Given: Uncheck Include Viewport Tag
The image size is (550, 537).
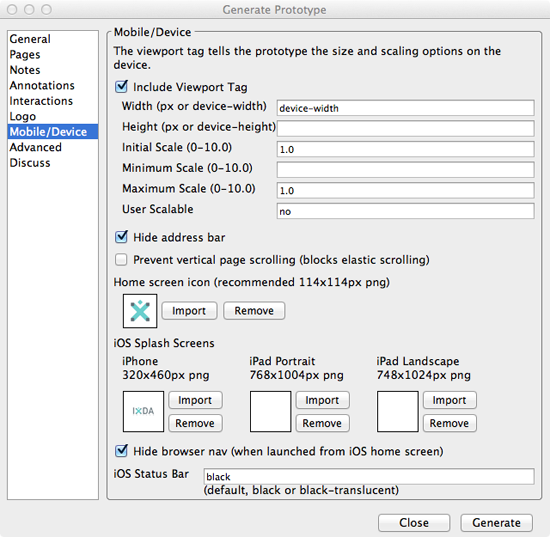Looking at the screenshot, I should [121, 87].
